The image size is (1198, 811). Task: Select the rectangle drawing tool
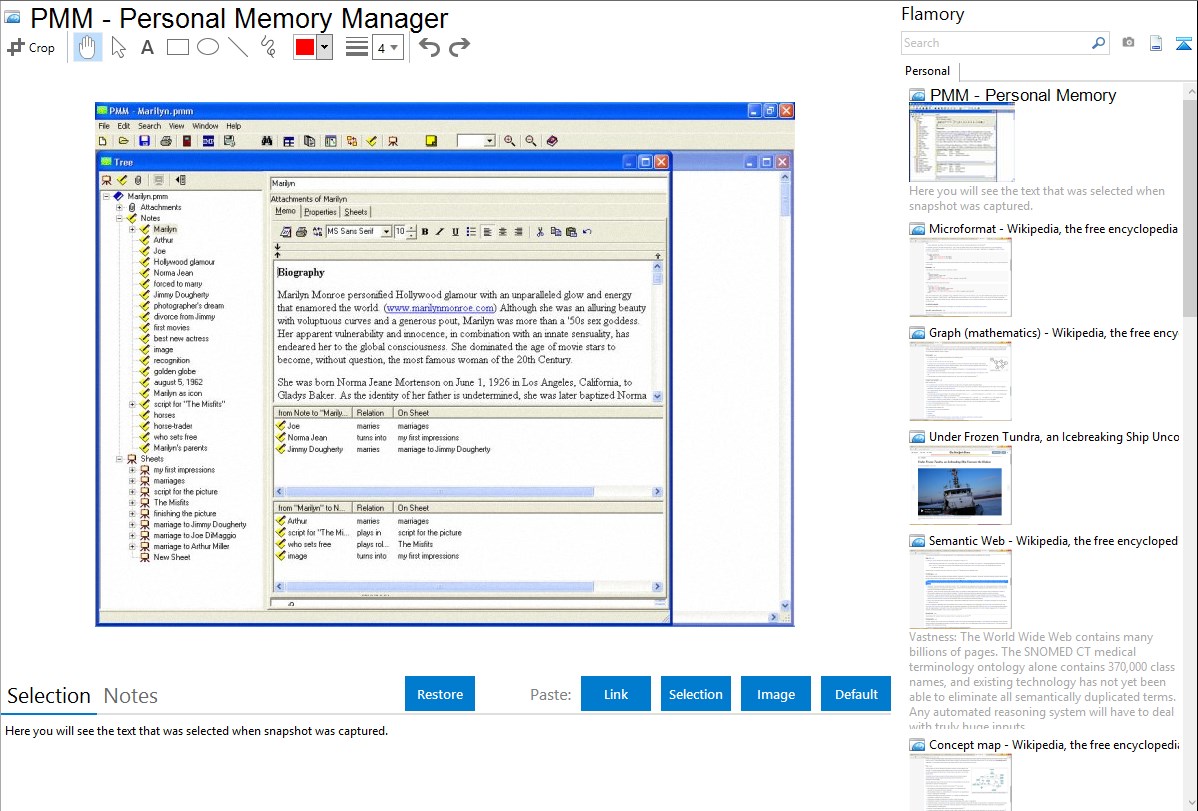click(x=177, y=47)
